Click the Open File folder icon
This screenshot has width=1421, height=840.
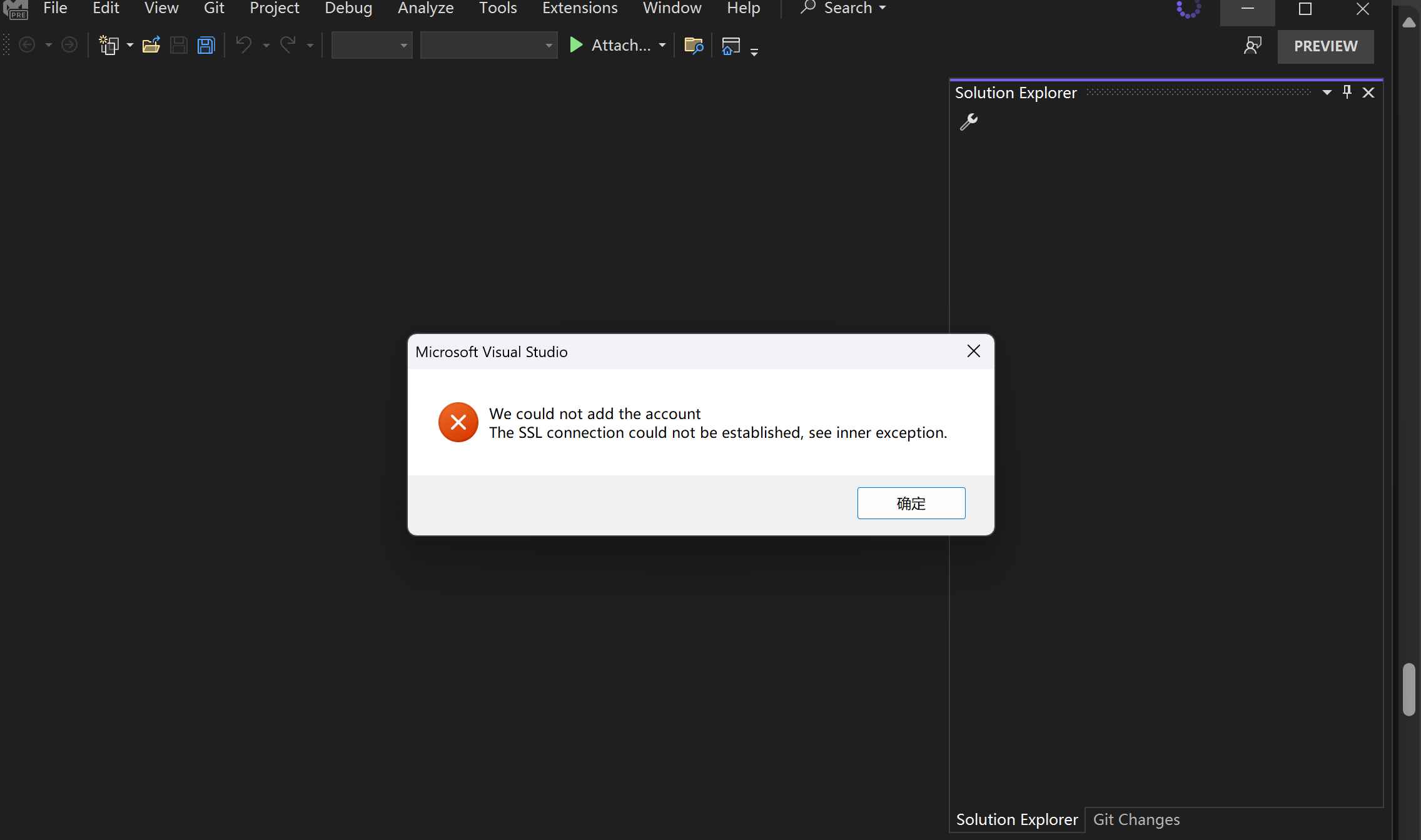tap(151, 45)
